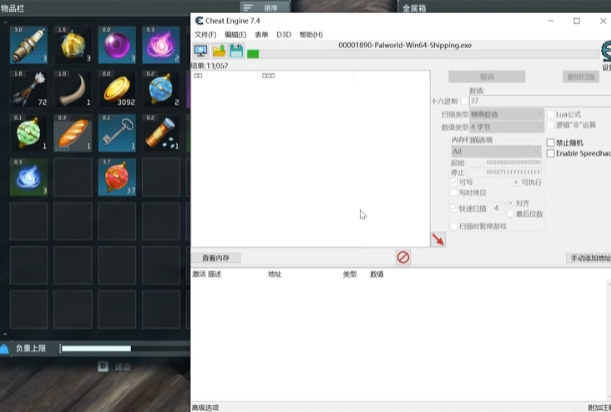Screen dimensions: 611x412
Task: Click the 类型 column header
Action: point(350,274)
